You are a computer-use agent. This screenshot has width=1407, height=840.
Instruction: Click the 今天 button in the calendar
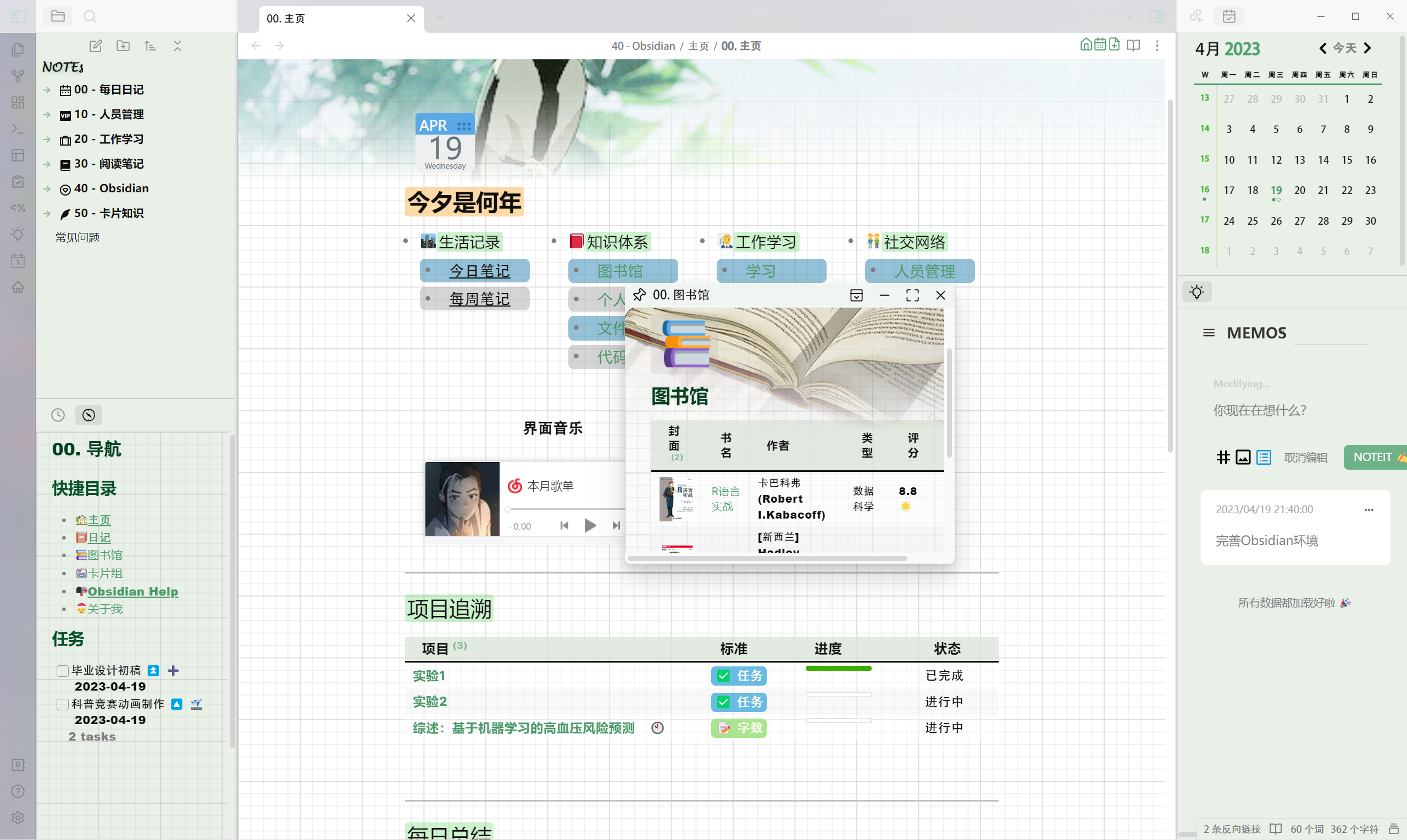(1346, 49)
